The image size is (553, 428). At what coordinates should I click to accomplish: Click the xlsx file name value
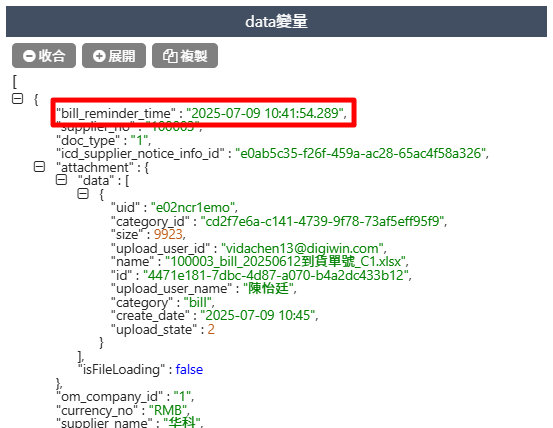(x=285, y=262)
